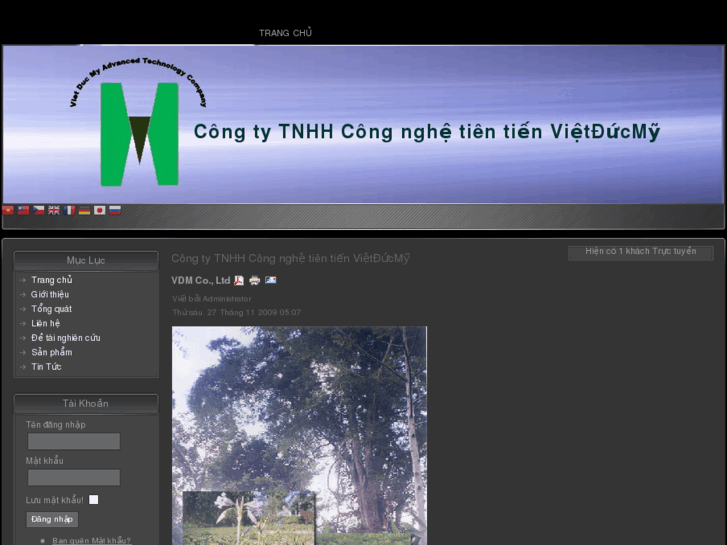
Task: Click the Tên đăng nhập input field
Action: click(x=74, y=441)
